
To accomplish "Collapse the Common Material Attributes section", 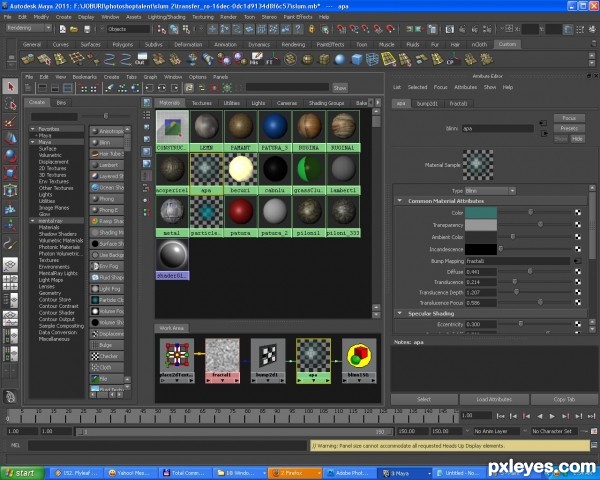I will [399, 201].
